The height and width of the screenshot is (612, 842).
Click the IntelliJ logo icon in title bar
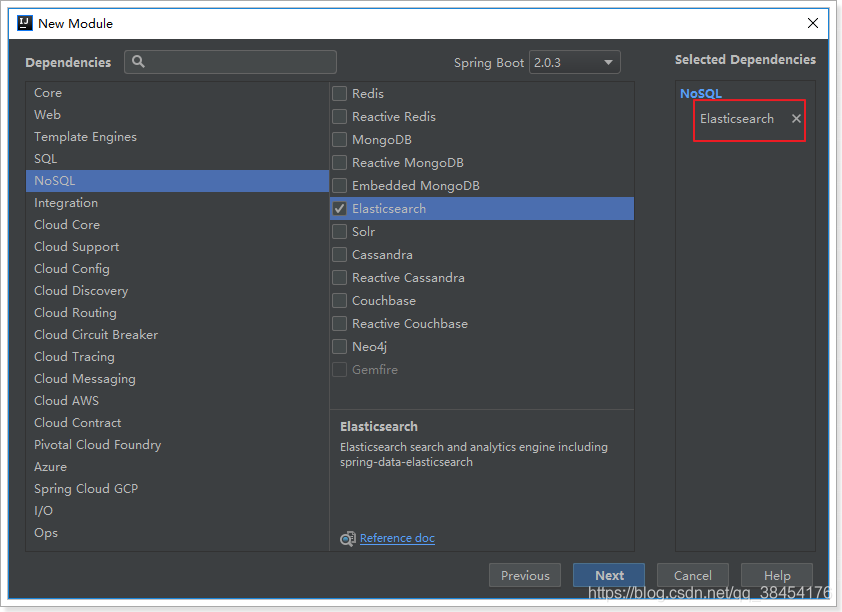25,24
